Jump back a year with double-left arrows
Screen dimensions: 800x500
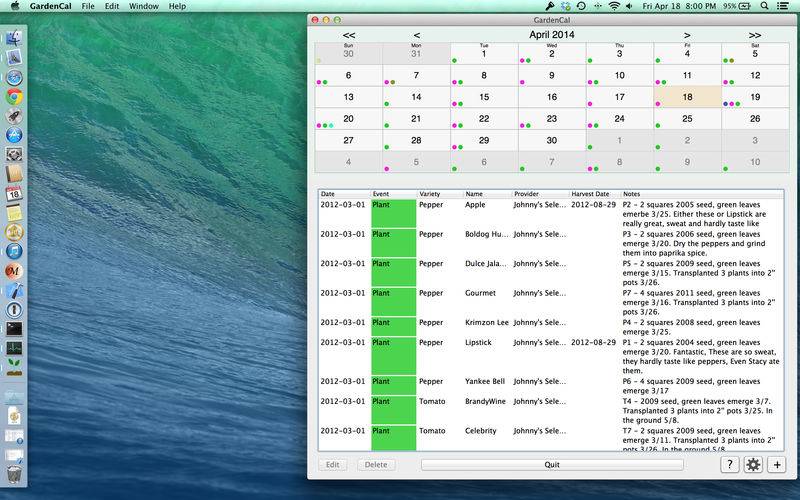pos(348,35)
